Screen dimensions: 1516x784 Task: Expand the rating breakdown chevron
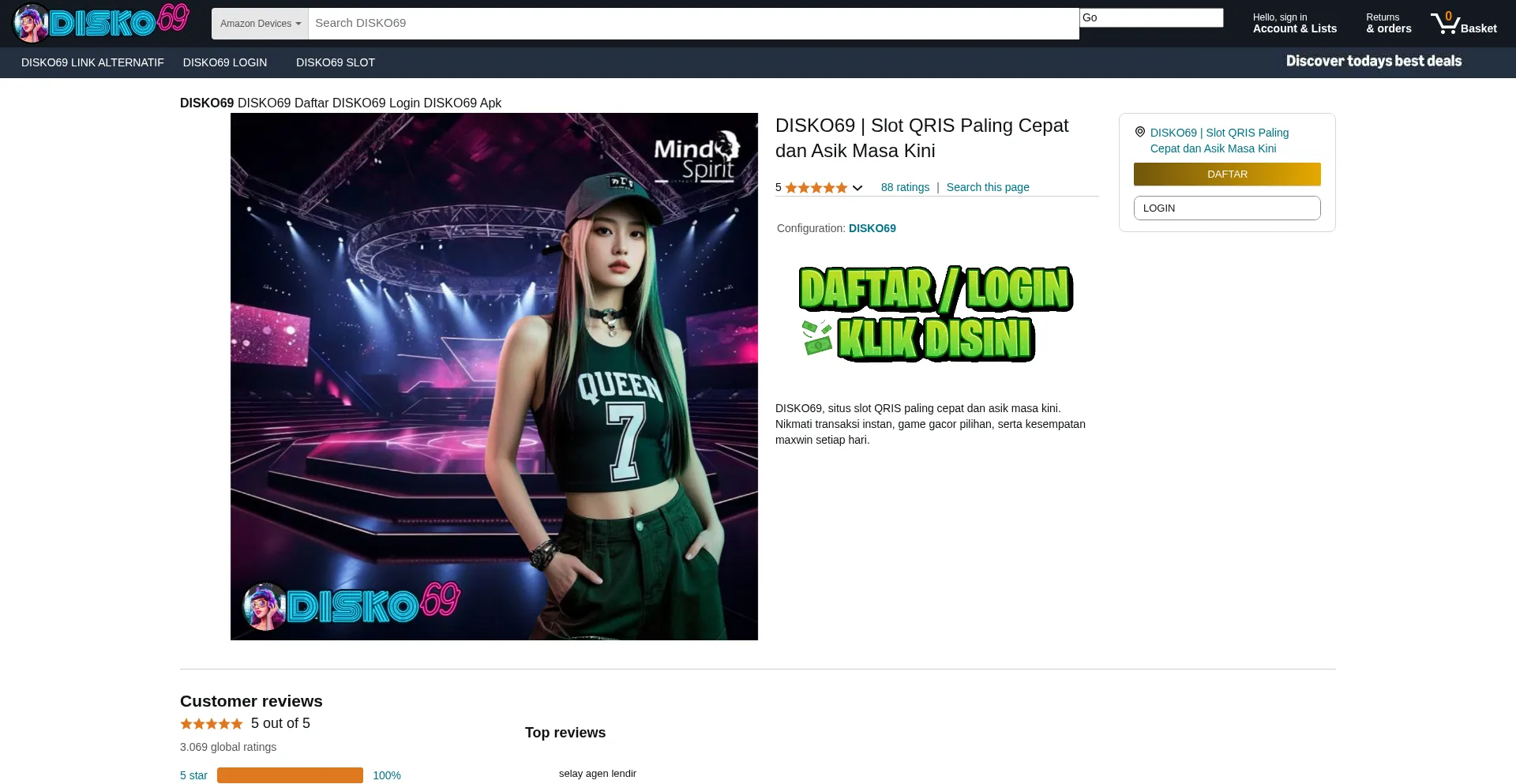point(857,188)
